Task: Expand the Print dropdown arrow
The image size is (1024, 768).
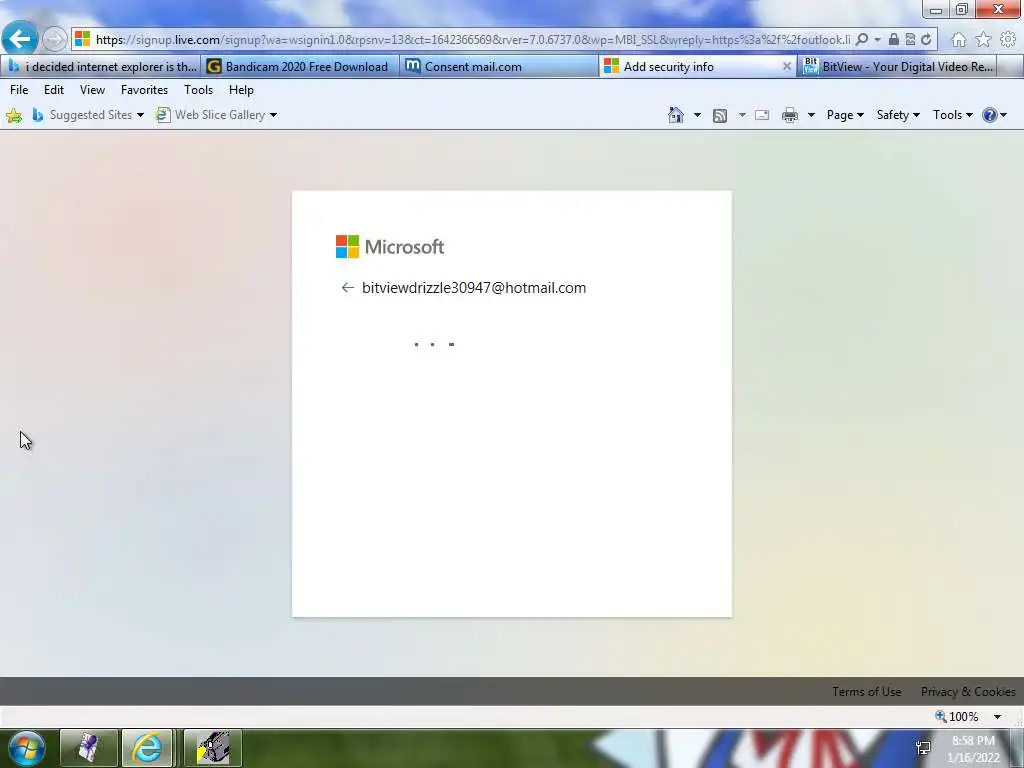Action: click(x=810, y=115)
